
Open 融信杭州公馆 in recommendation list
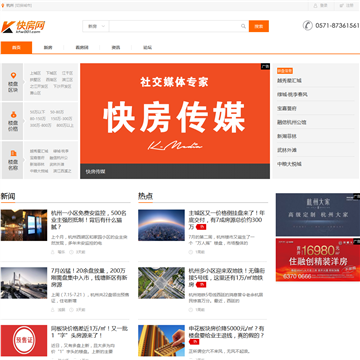(292, 122)
